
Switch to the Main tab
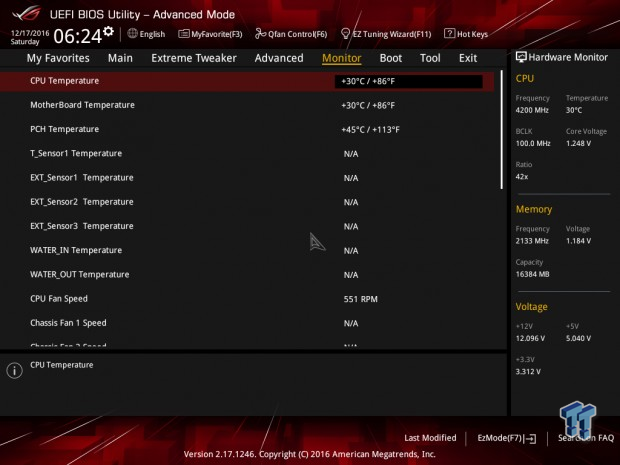pos(120,58)
